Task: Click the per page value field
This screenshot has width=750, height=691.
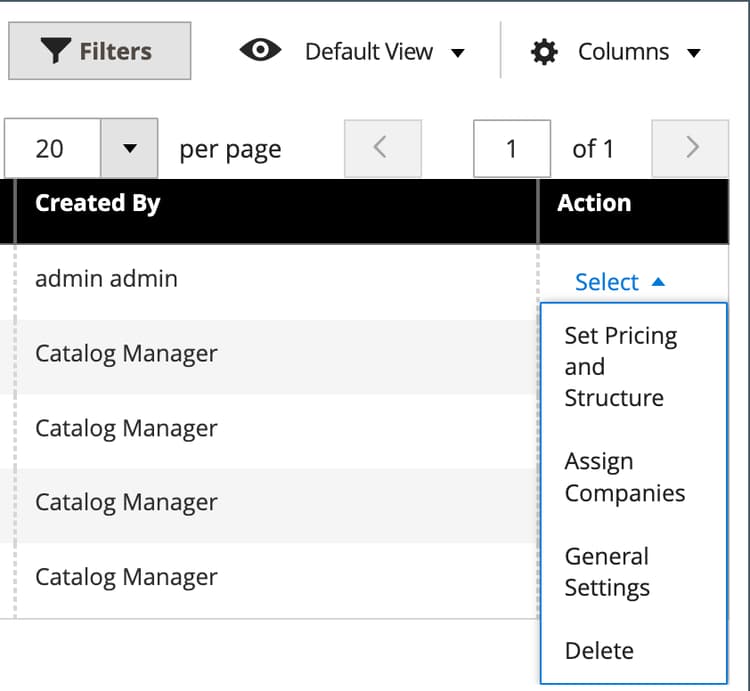Action: [x=51, y=149]
